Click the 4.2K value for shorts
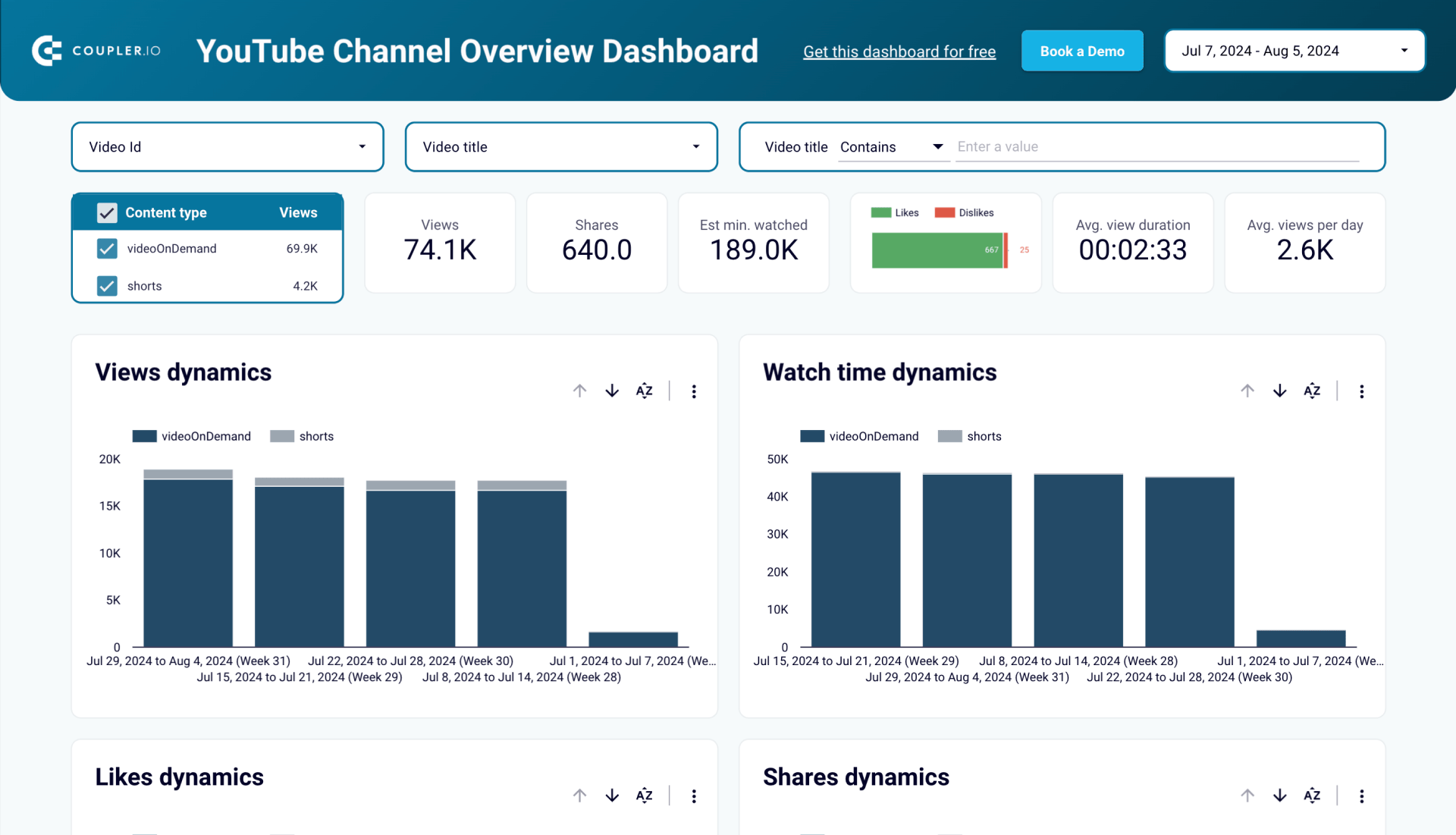 pos(305,286)
